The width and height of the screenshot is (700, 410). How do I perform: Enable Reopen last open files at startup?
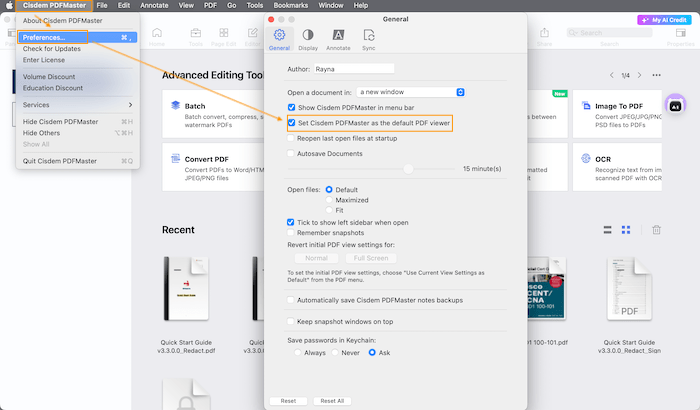(x=291, y=138)
